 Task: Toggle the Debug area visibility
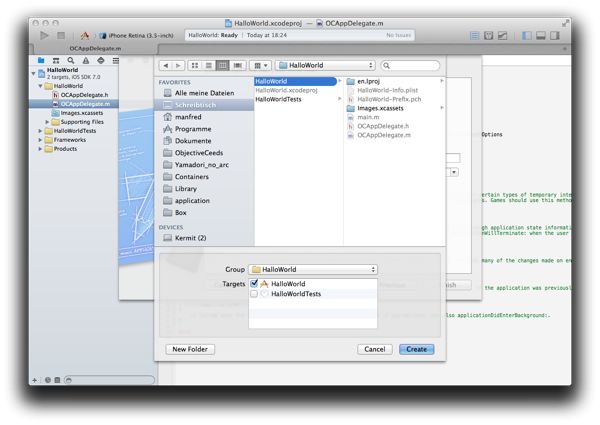tap(541, 36)
